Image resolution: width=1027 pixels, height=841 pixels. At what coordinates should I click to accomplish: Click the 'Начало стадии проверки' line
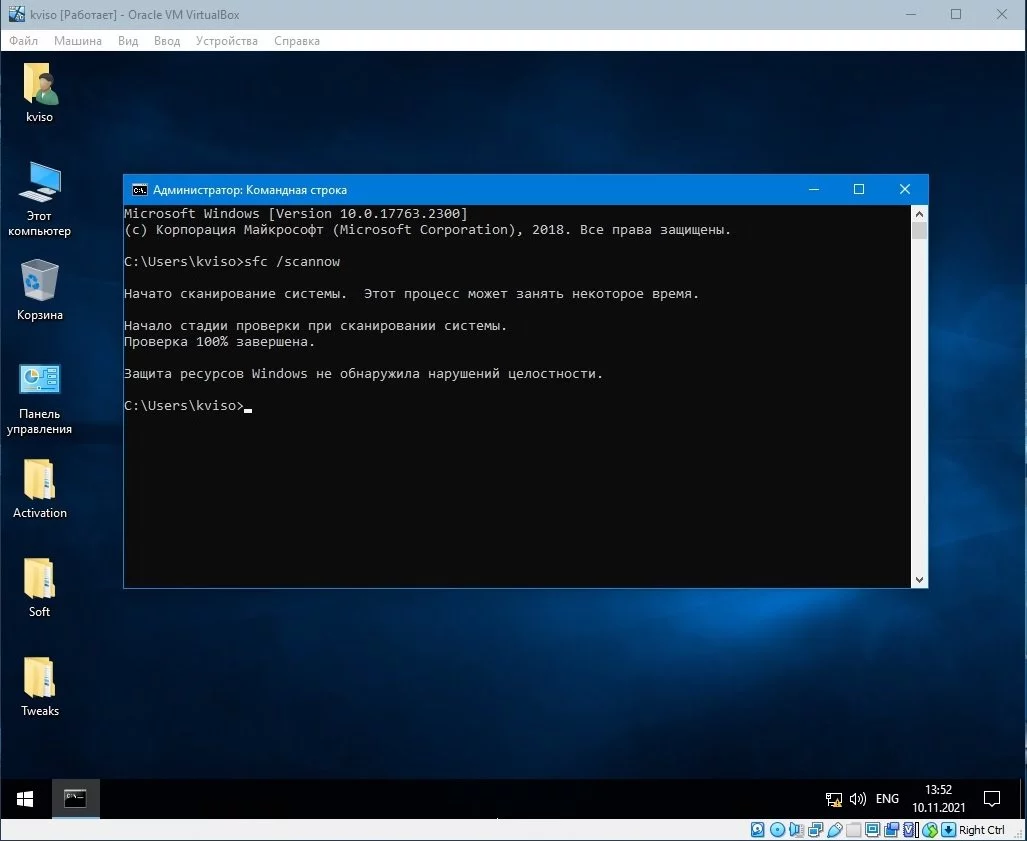tap(316, 326)
